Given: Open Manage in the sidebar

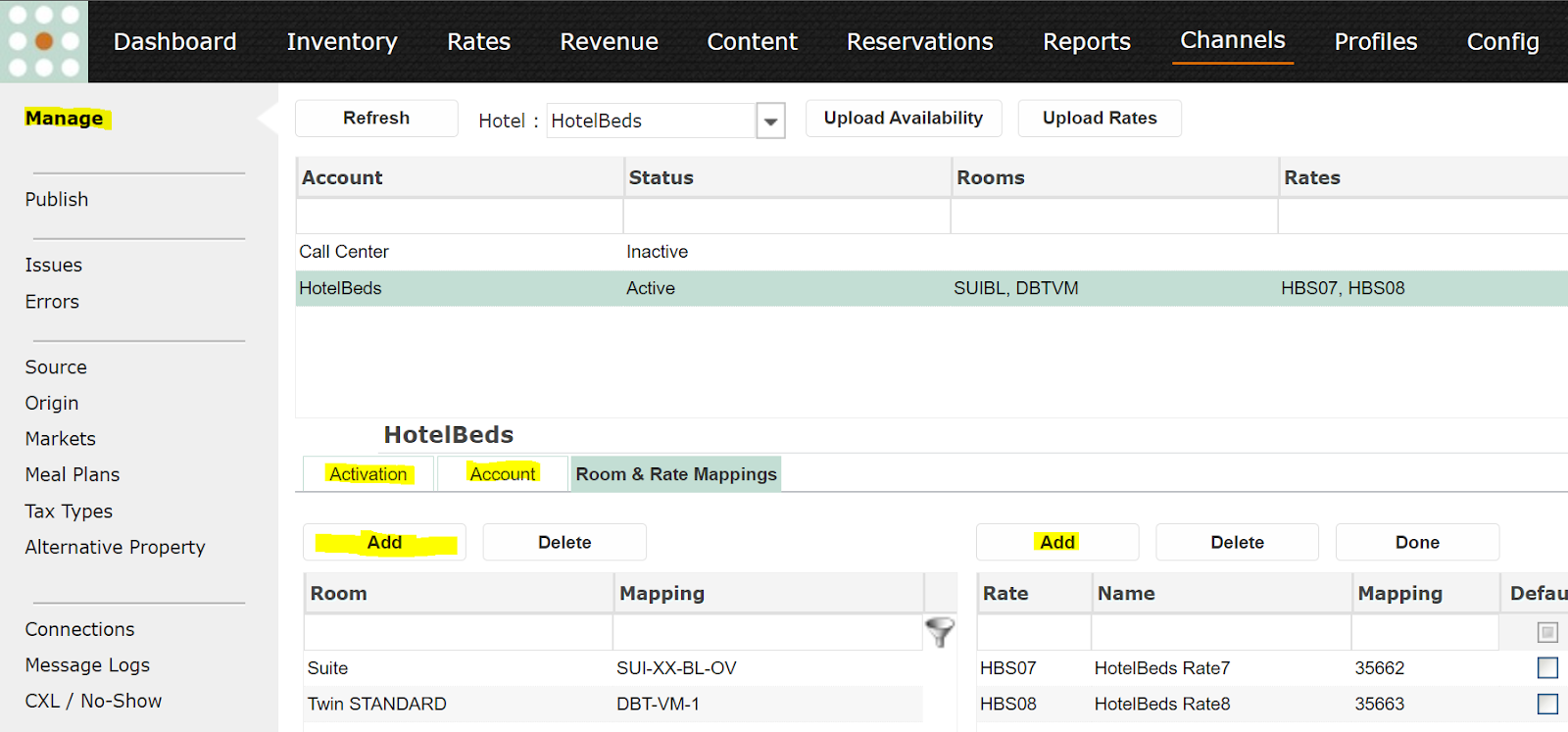Looking at the screenshot, I should tap(65, 118).
